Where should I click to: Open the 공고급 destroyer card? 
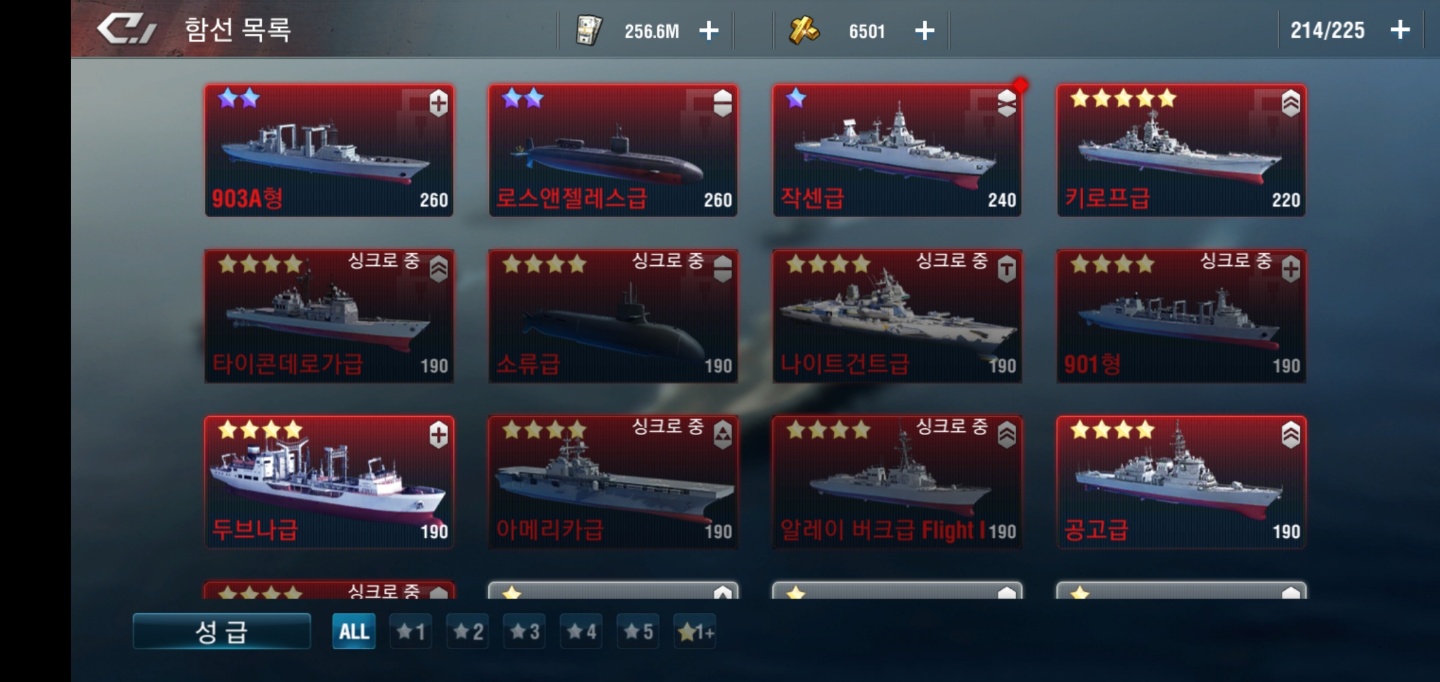tap(1181, 482)
